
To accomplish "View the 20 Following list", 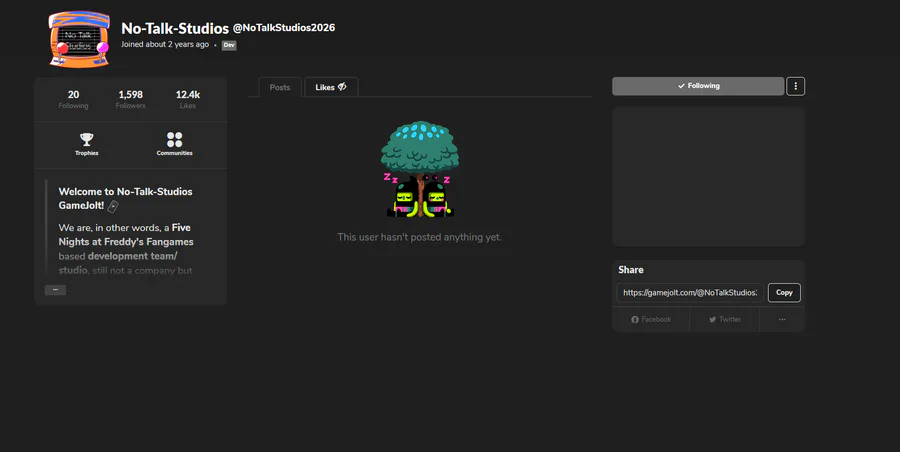I will click(x=73, y=99).
